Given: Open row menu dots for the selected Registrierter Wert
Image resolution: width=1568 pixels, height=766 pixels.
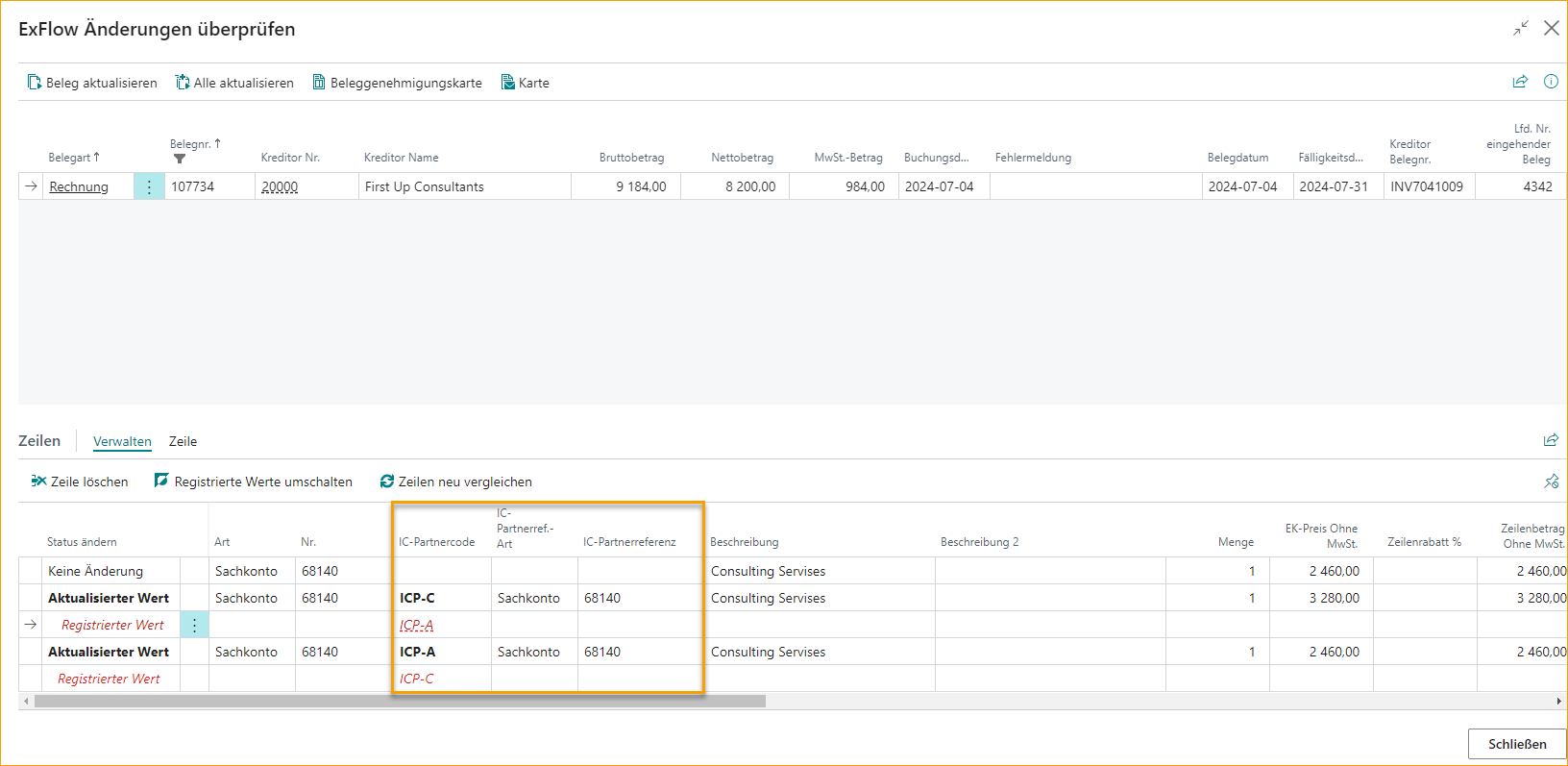Looking at the screenshot, I should pyautogui.click(x=194, y=625).
